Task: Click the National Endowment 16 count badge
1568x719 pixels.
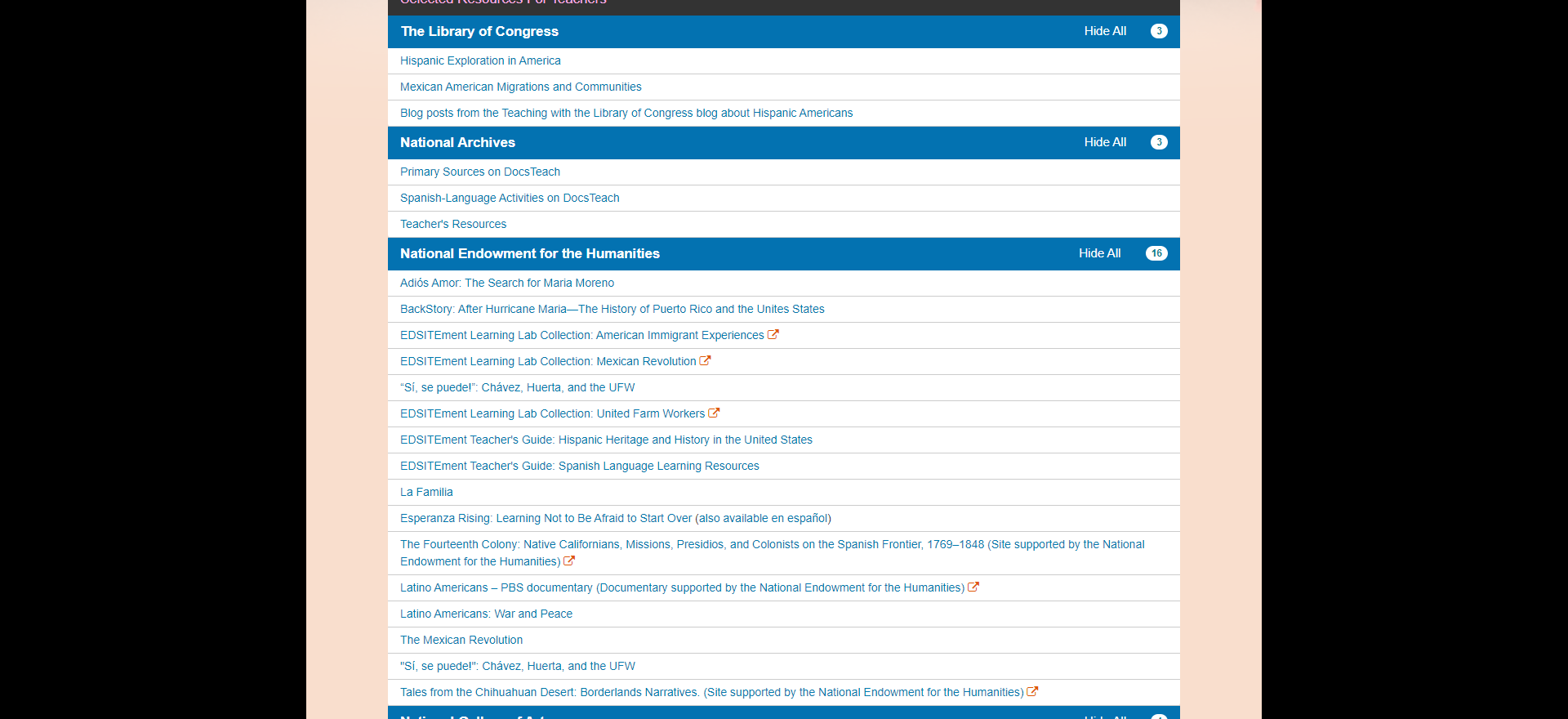Action: click(1156, 253)
